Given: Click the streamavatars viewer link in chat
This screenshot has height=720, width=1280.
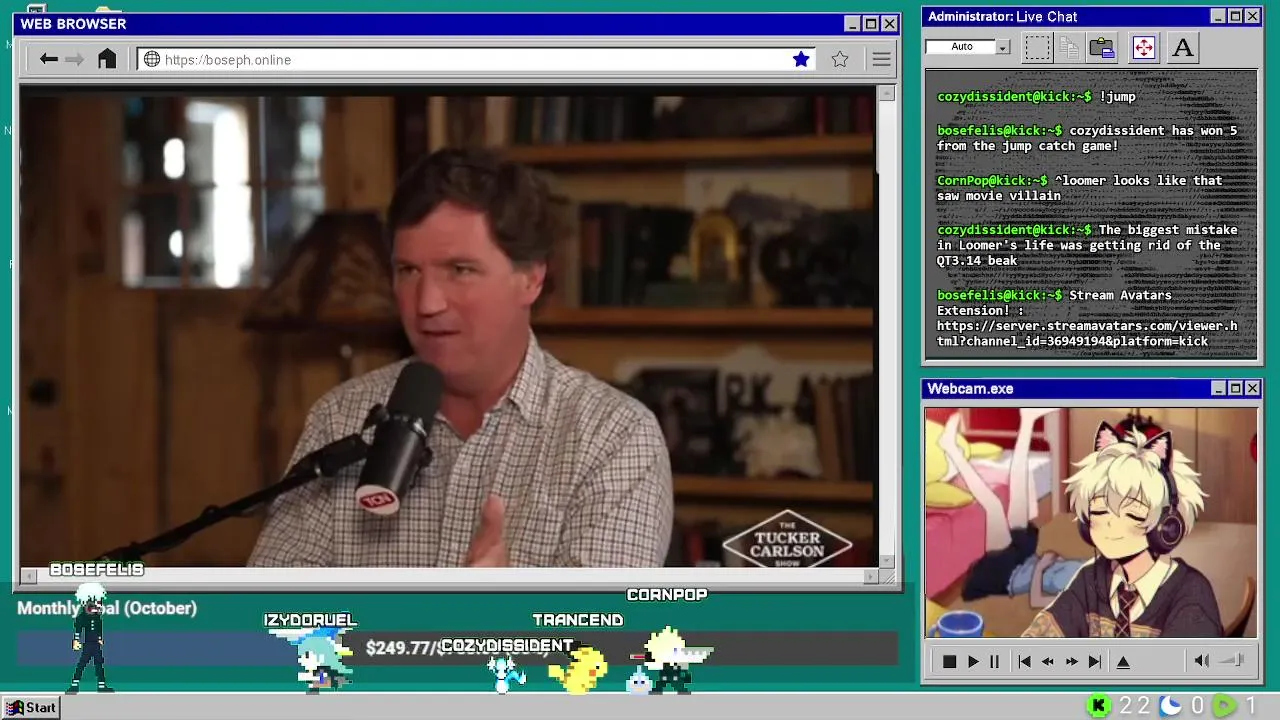Looking at the screenshot, I should pyautogui.click(x=1087, y=333).
